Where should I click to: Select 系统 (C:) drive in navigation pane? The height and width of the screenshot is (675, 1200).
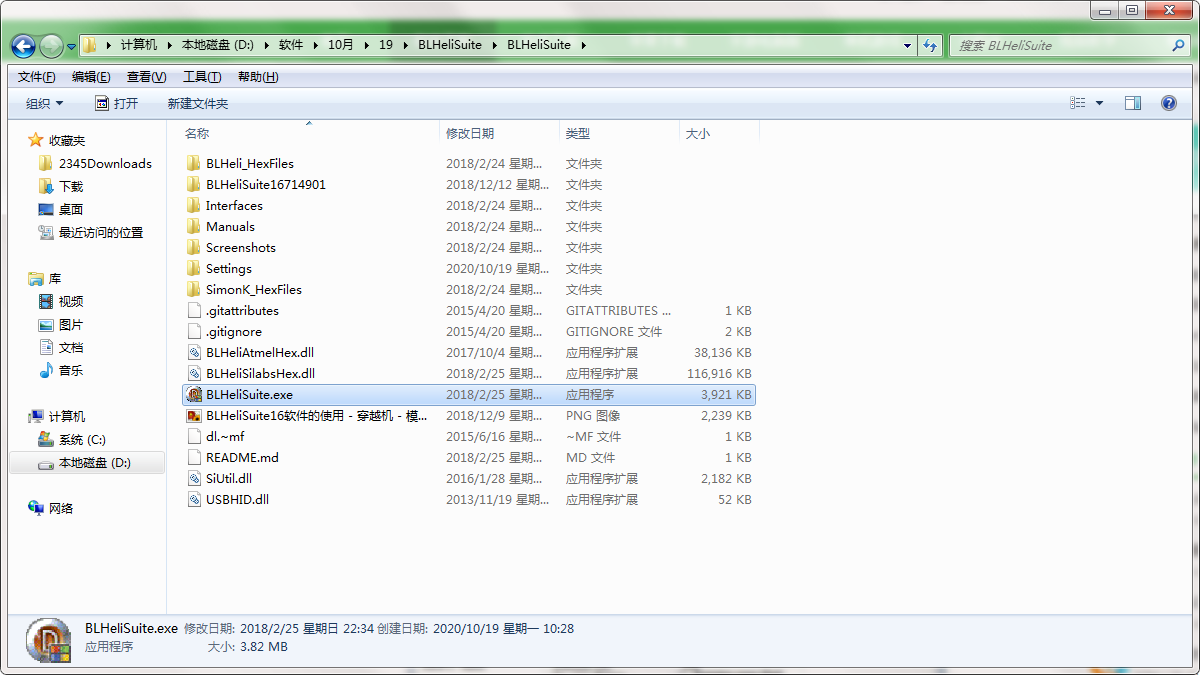tap(82, 439)
